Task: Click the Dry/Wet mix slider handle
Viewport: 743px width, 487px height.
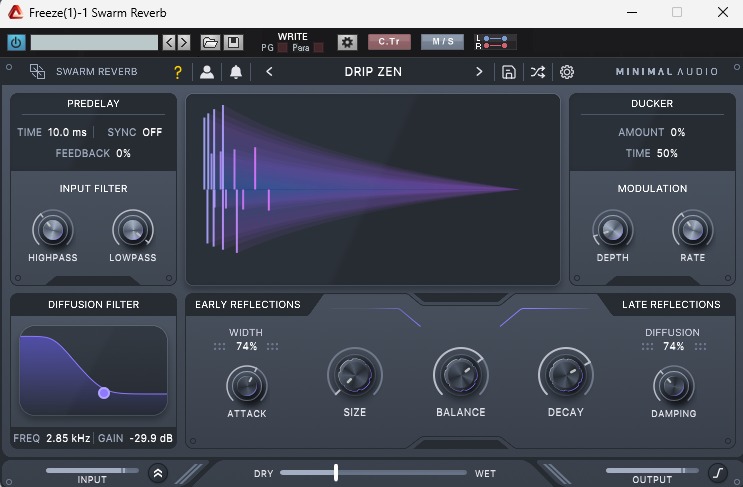Action: (x=336, y=472)
